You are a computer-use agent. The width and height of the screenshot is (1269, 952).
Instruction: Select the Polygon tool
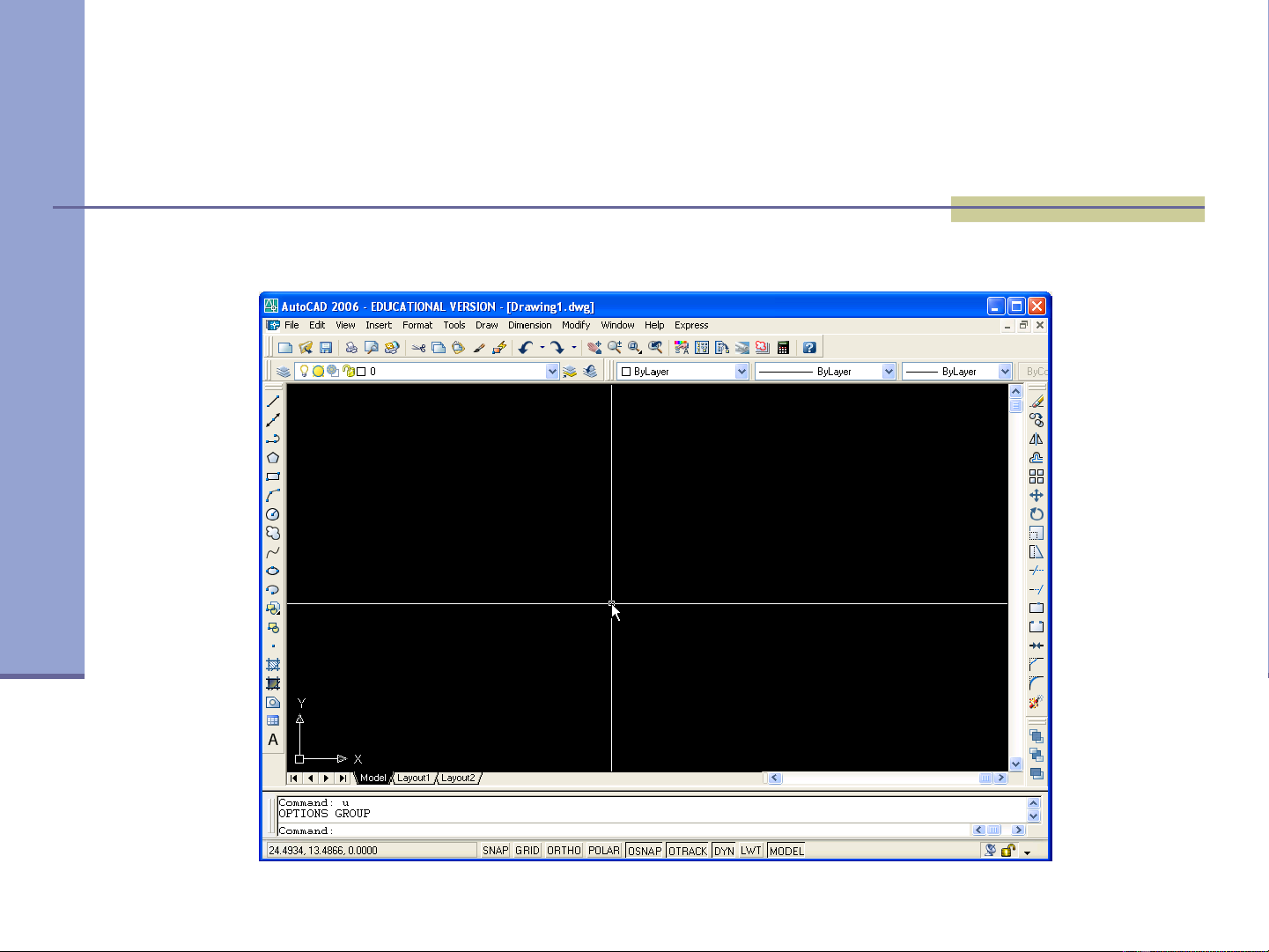tap(273, 458)
